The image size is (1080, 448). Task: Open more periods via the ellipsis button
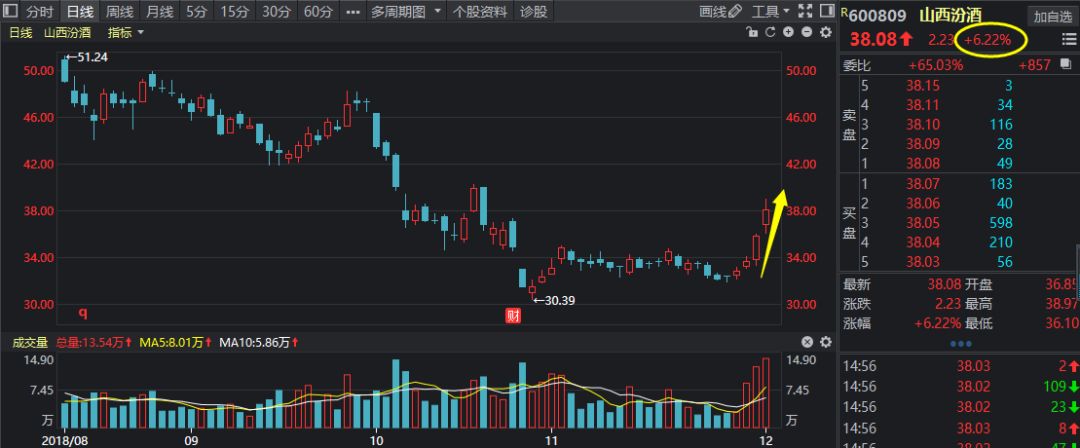(x=353, y=12)
